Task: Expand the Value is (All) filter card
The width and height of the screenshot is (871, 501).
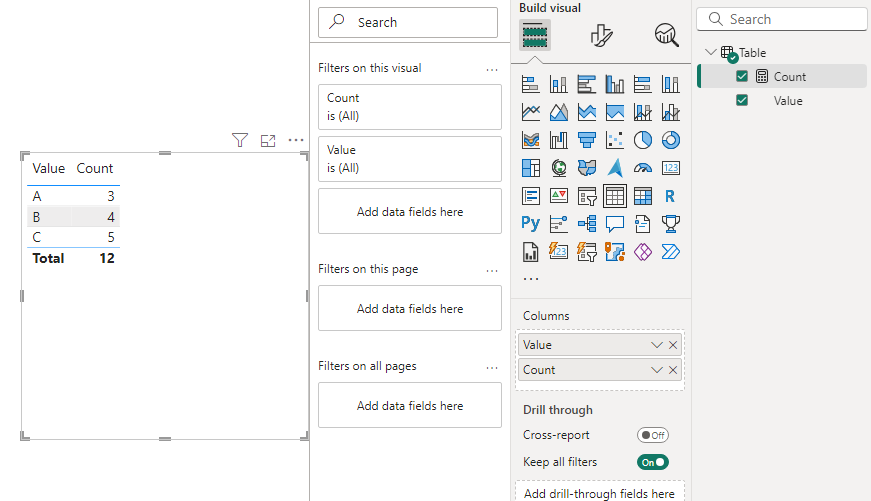Action: coord(410,159)
